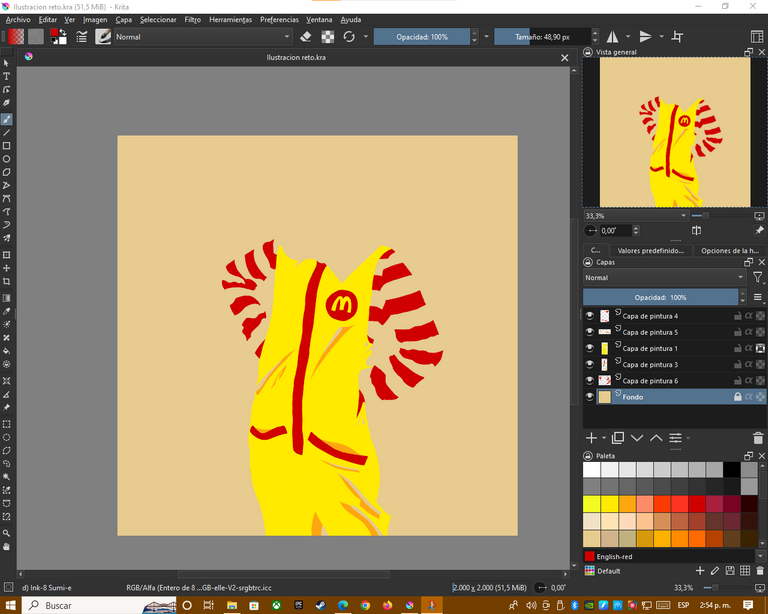Select the Zoom tool in toolbox
This screenshot has width=768, height=614.
[x=6, y=533]
